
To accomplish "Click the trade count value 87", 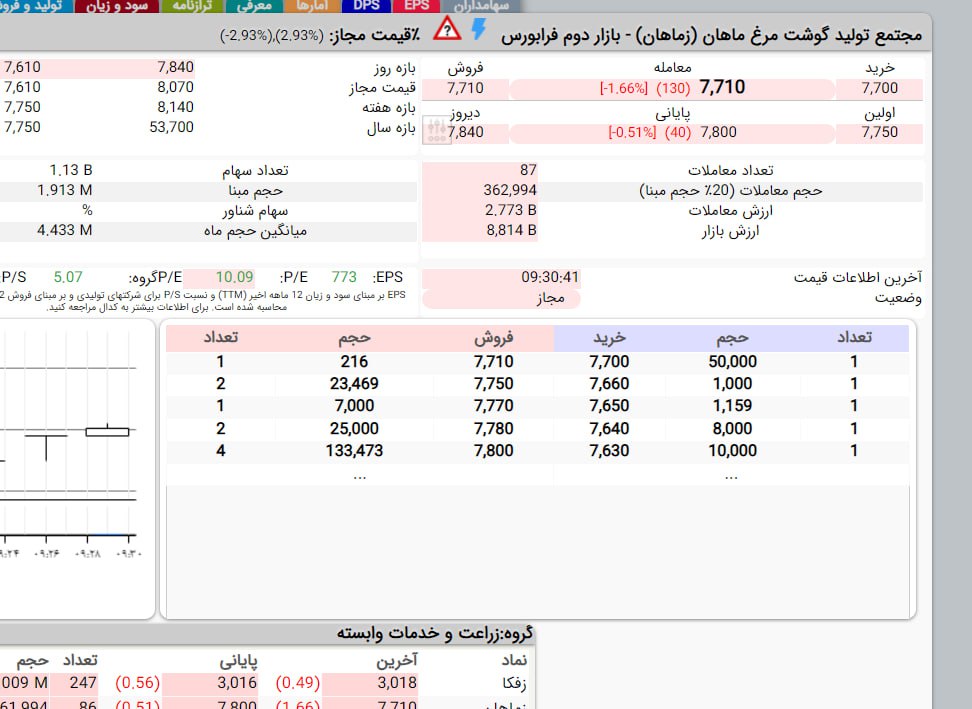I will click(528, 170).
